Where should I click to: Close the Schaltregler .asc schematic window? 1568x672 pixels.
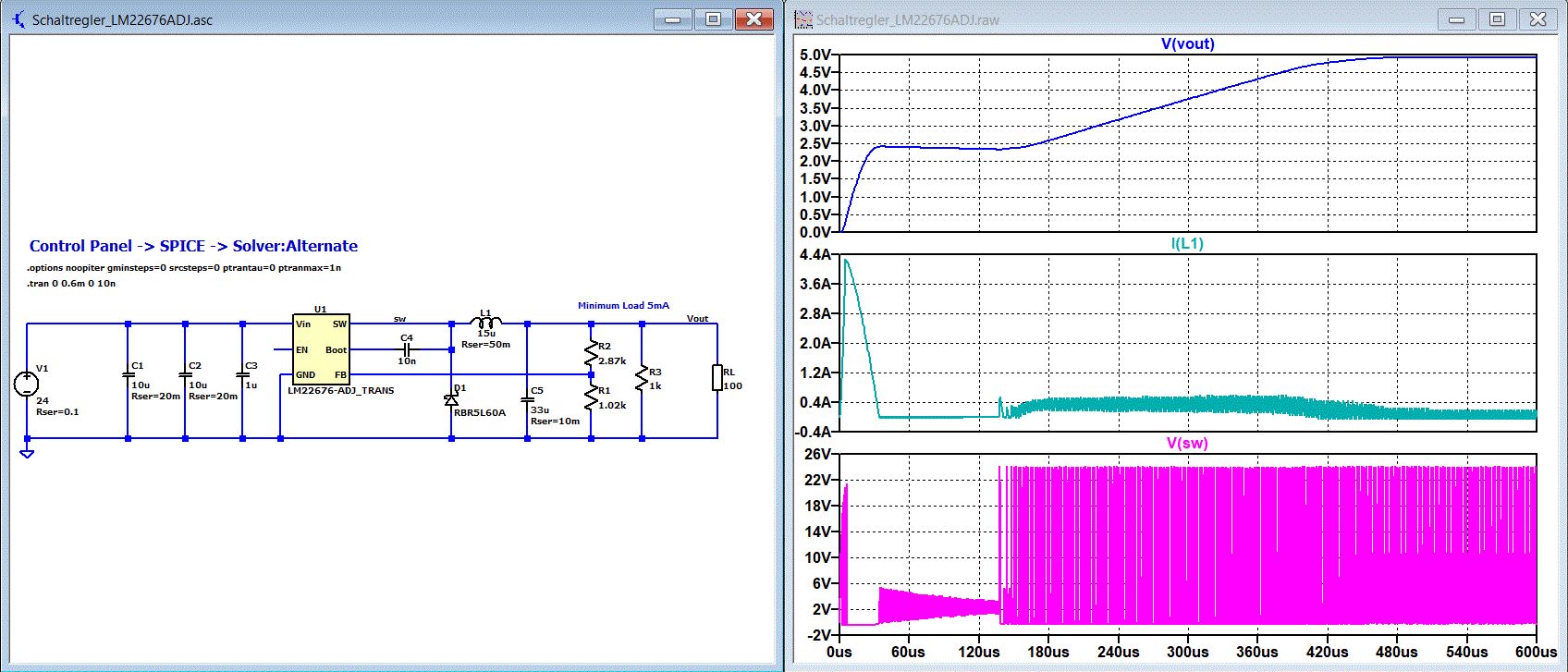[x=754, y=19]
